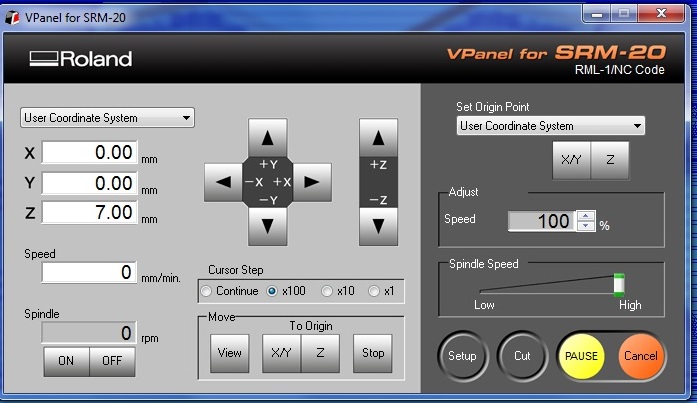Click the 'To Origin' label
Viewport: 697px width, 403px height.
click(311, 326)
